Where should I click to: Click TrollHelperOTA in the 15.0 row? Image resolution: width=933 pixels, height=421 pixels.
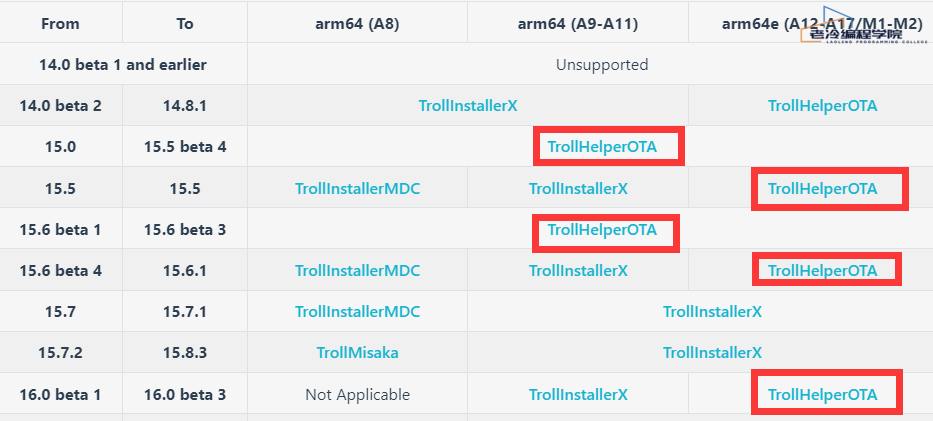point(602,146)
